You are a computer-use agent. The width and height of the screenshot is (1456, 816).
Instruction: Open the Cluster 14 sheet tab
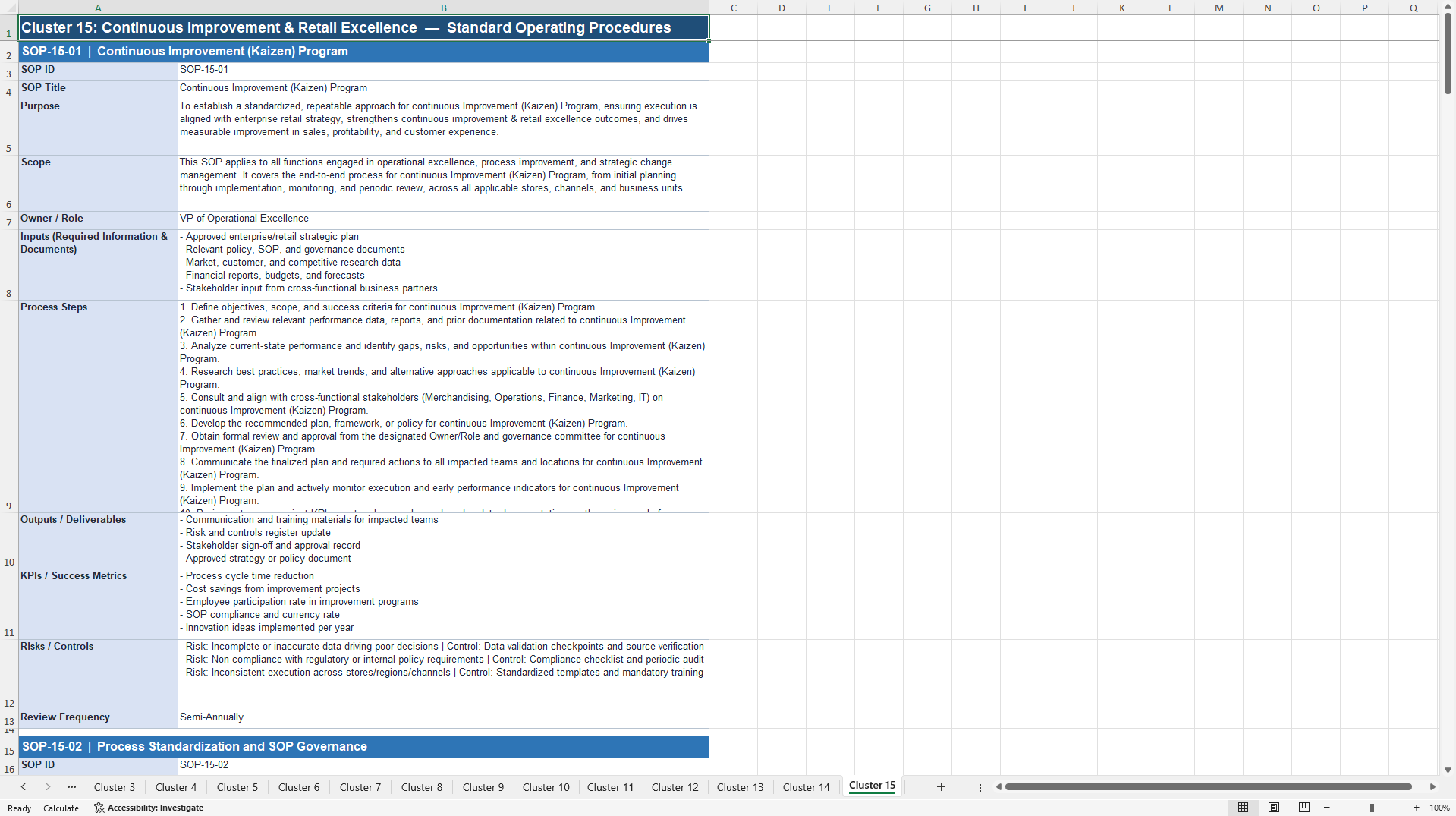807,787
